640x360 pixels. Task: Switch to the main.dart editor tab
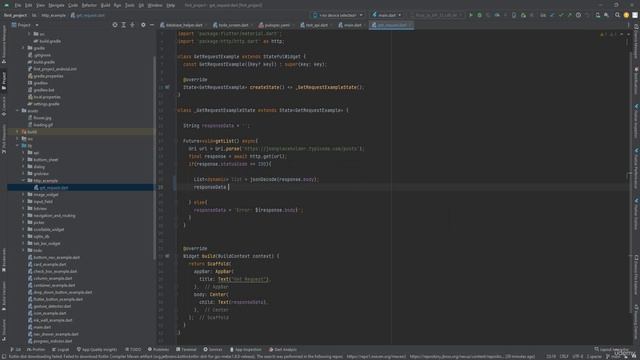[352, 25]
